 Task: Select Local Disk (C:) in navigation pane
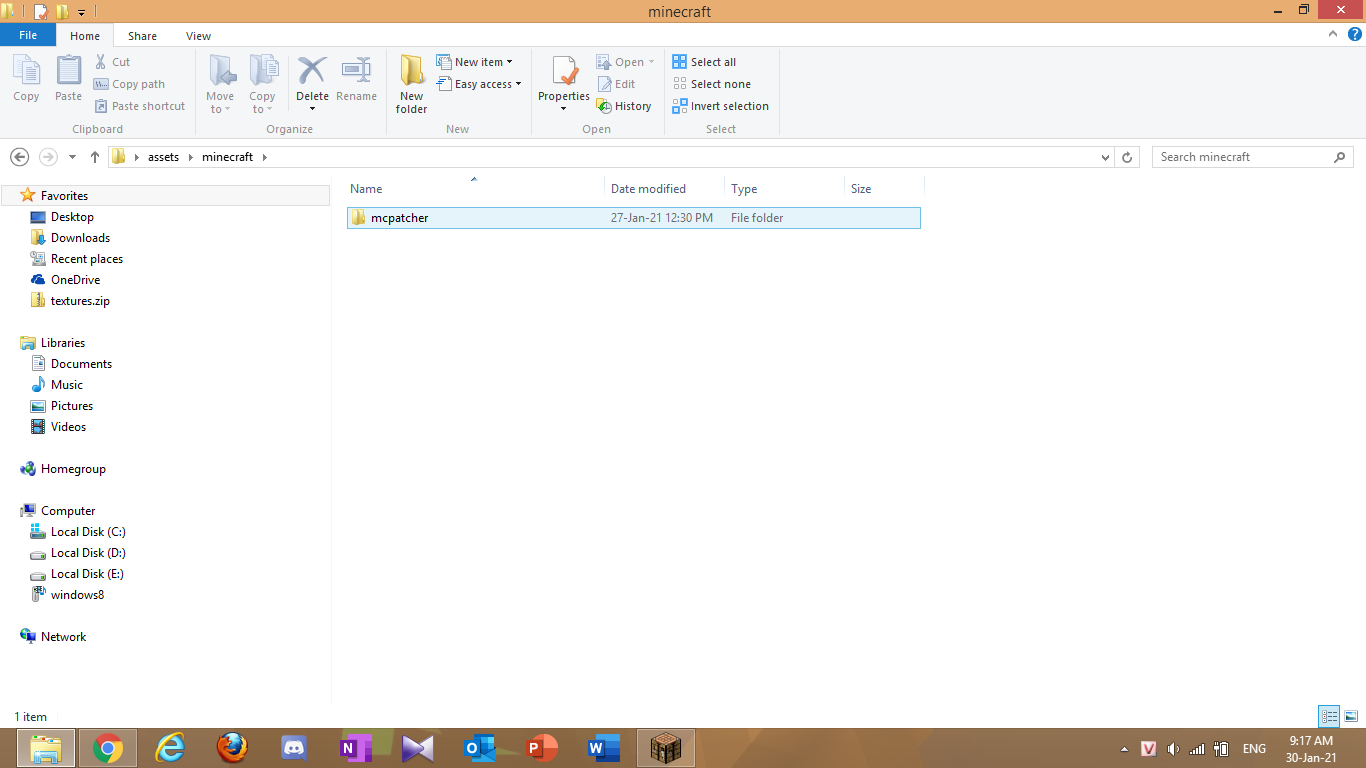click(x=88, y=532)
